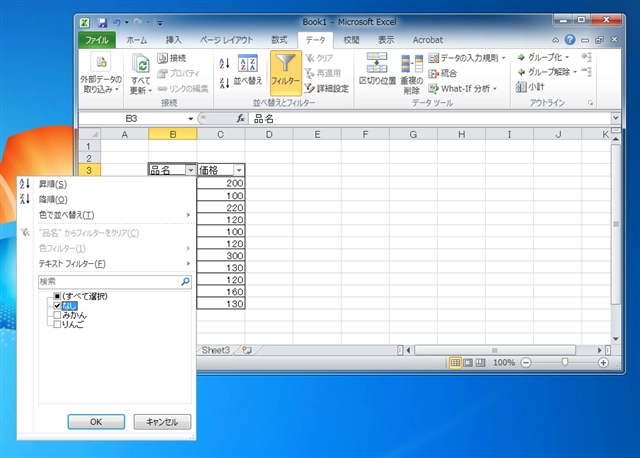Image resolution: width=640 pixels, height=458 pixels.
Task: Open the 品名 filter dropdown arrow
Action: click(191, 170)
